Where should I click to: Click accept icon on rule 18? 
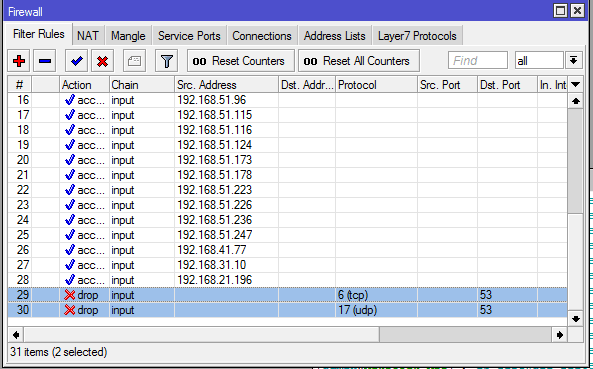point(70,130)
